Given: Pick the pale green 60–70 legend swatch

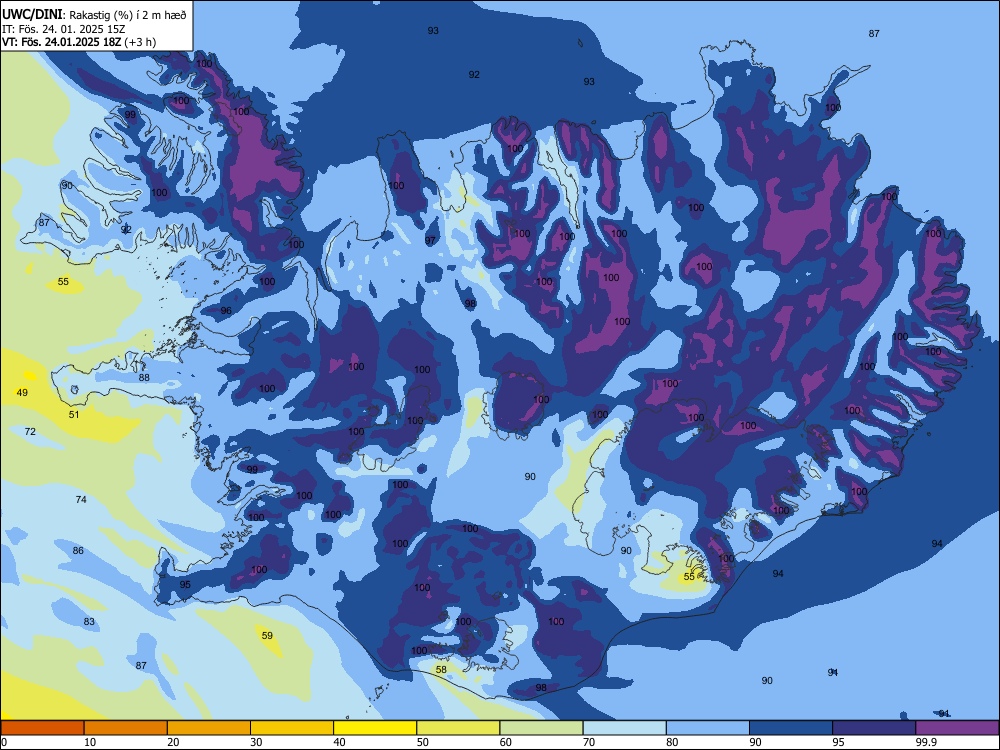Looking at the screenshot, I should pos(541,728).
